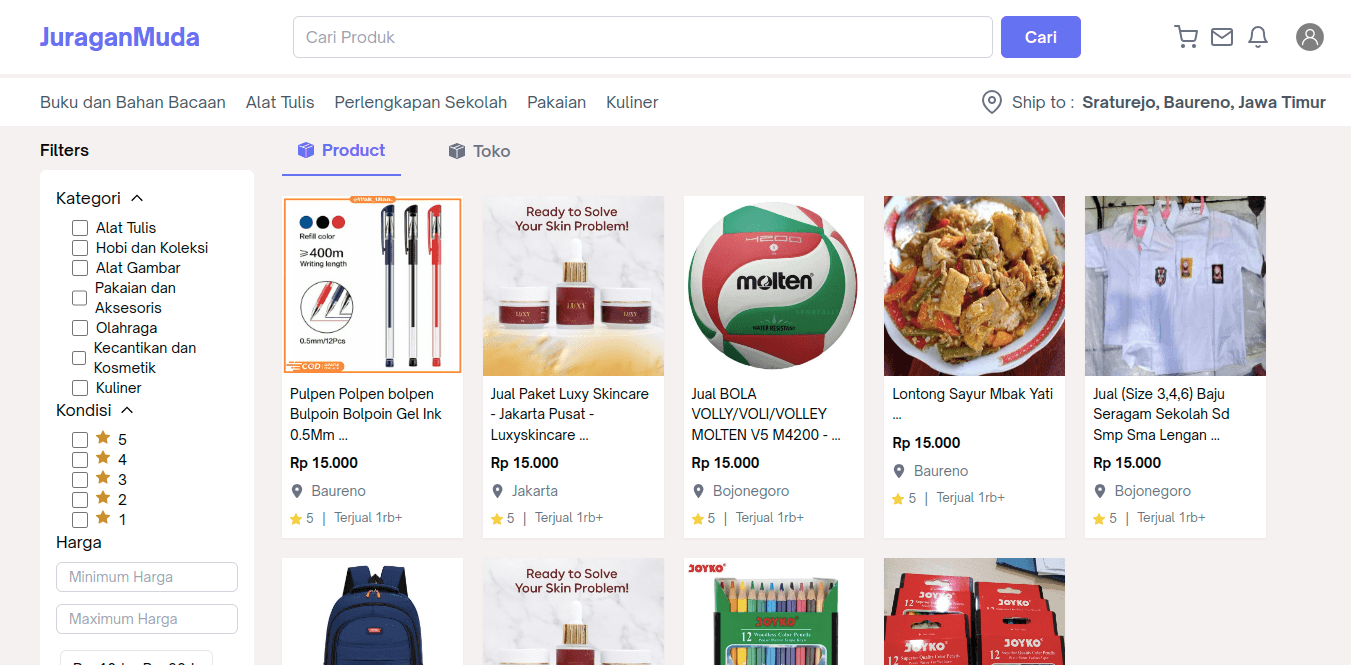
Task: Open the messages envelope icon
Action: [x=1222, y=37]
